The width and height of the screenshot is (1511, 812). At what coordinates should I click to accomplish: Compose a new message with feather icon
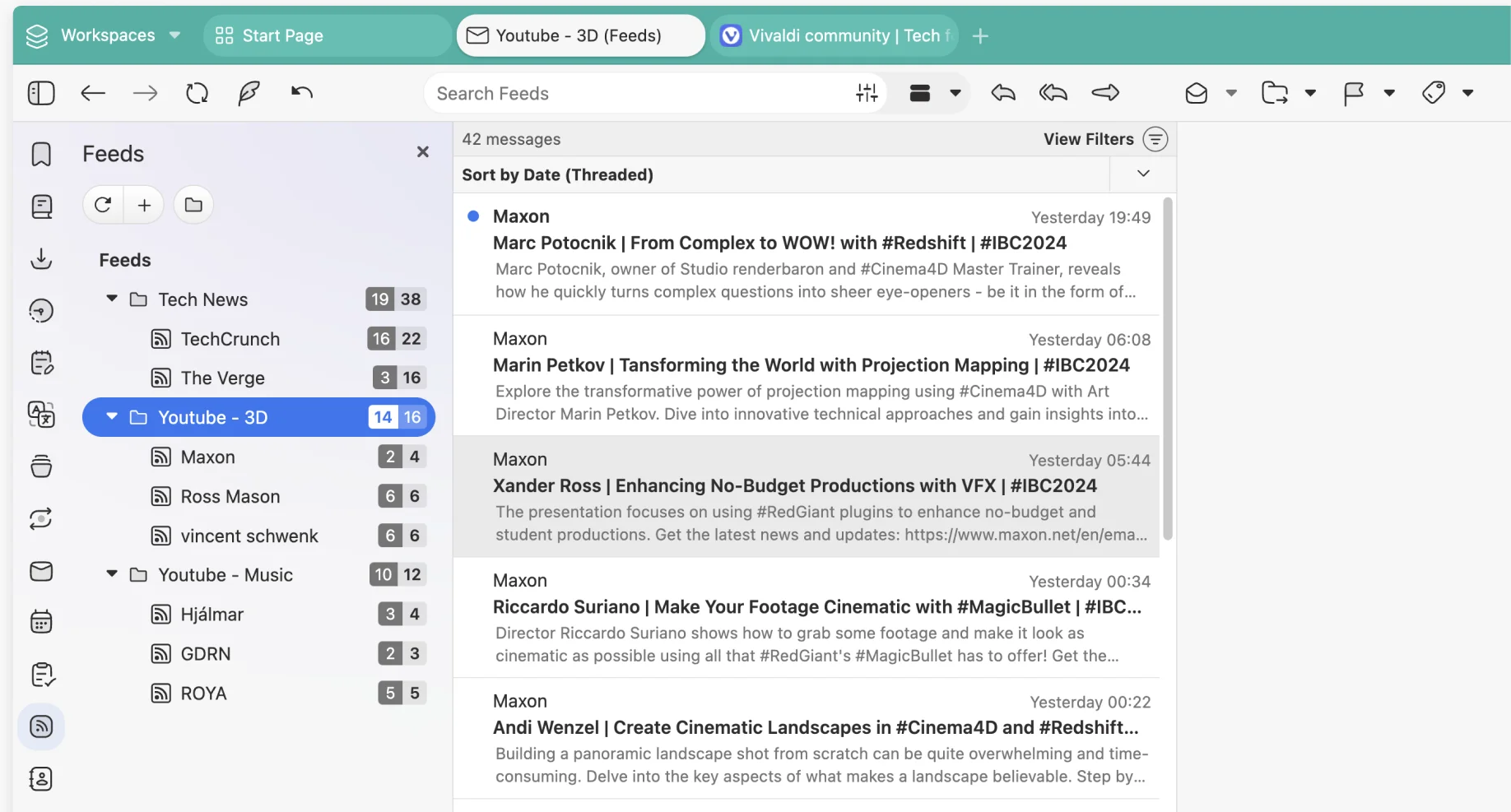(249, 93)
